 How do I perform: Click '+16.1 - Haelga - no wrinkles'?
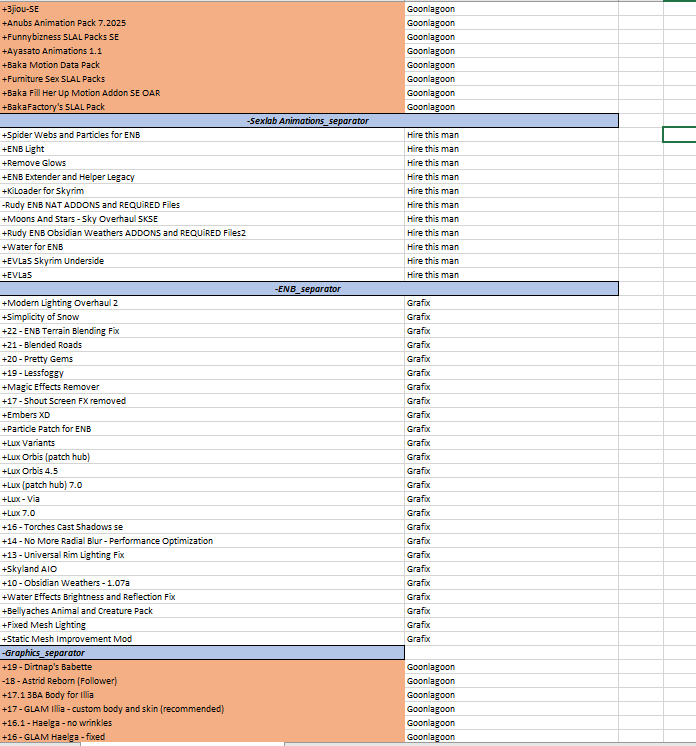tap(202, 723)
